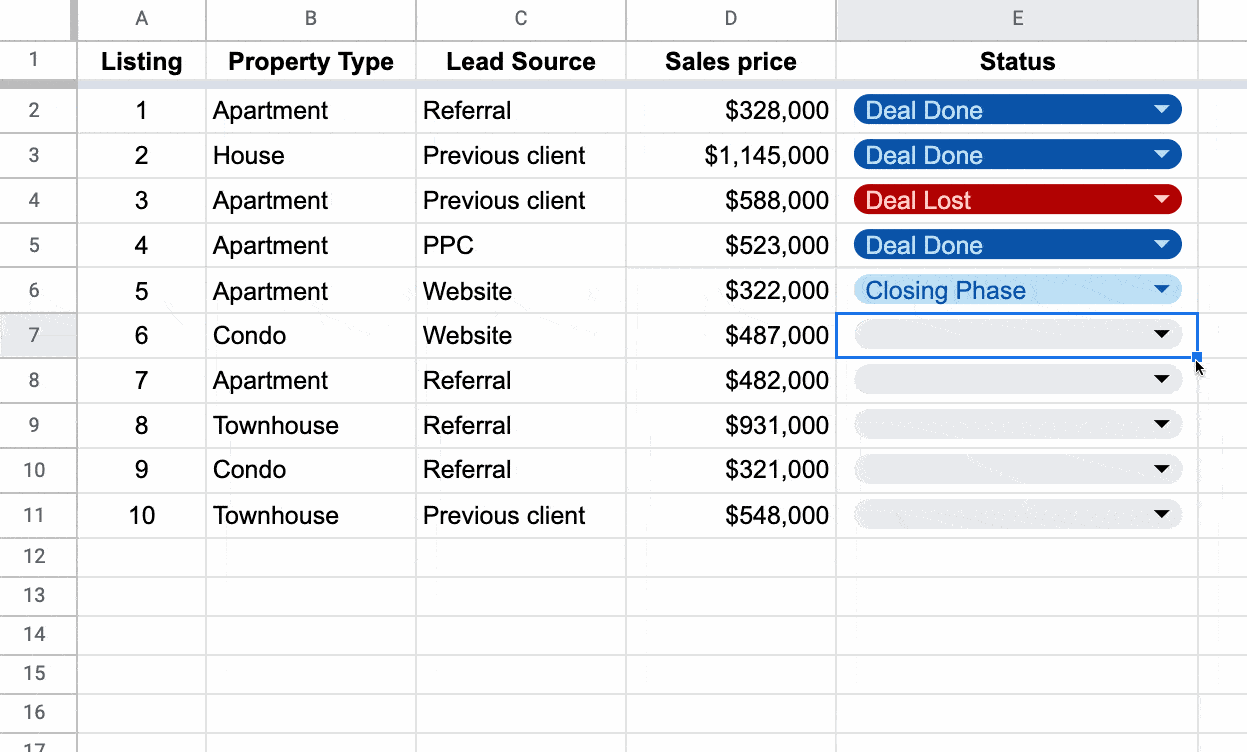Click the blue fill handle on the selected cell
The image size is (1247, 752).
coord(1194,356)
